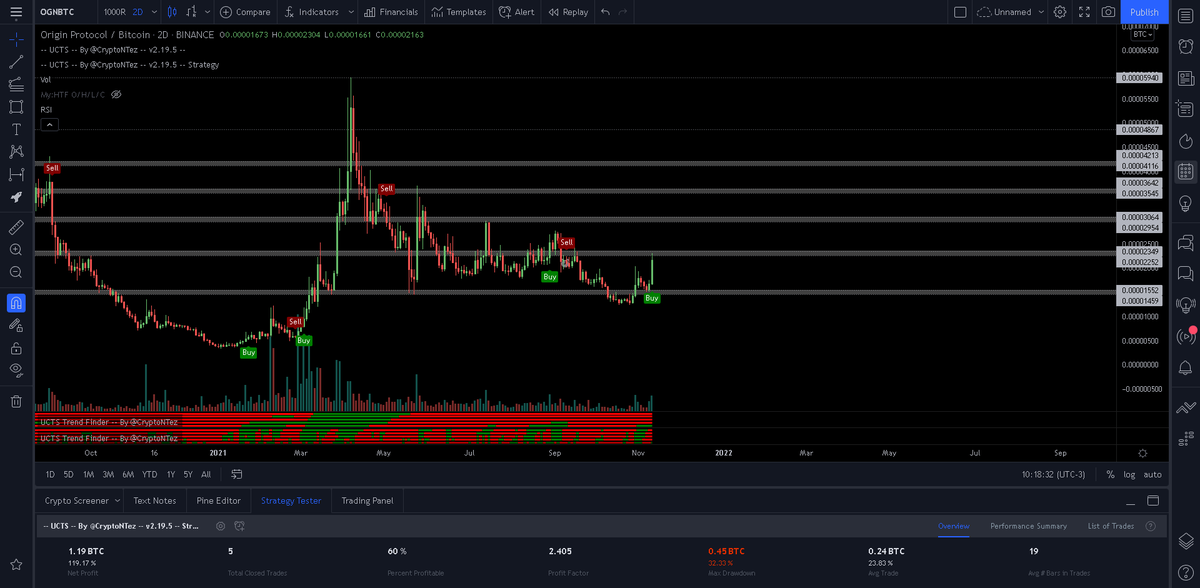Take a chart snapshot with camera
Screen dimensions: 1200x588
(1108, 12)
